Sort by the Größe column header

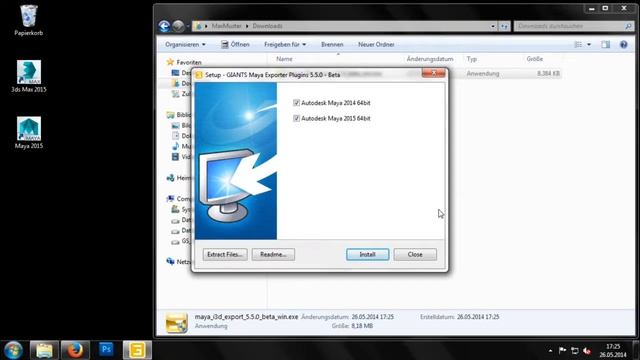(x=535, y=59)
